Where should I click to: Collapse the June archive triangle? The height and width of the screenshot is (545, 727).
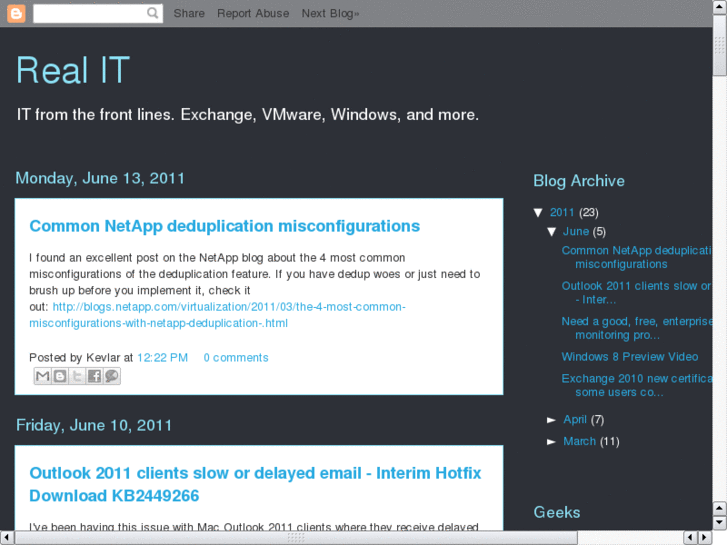pos(551,231)
